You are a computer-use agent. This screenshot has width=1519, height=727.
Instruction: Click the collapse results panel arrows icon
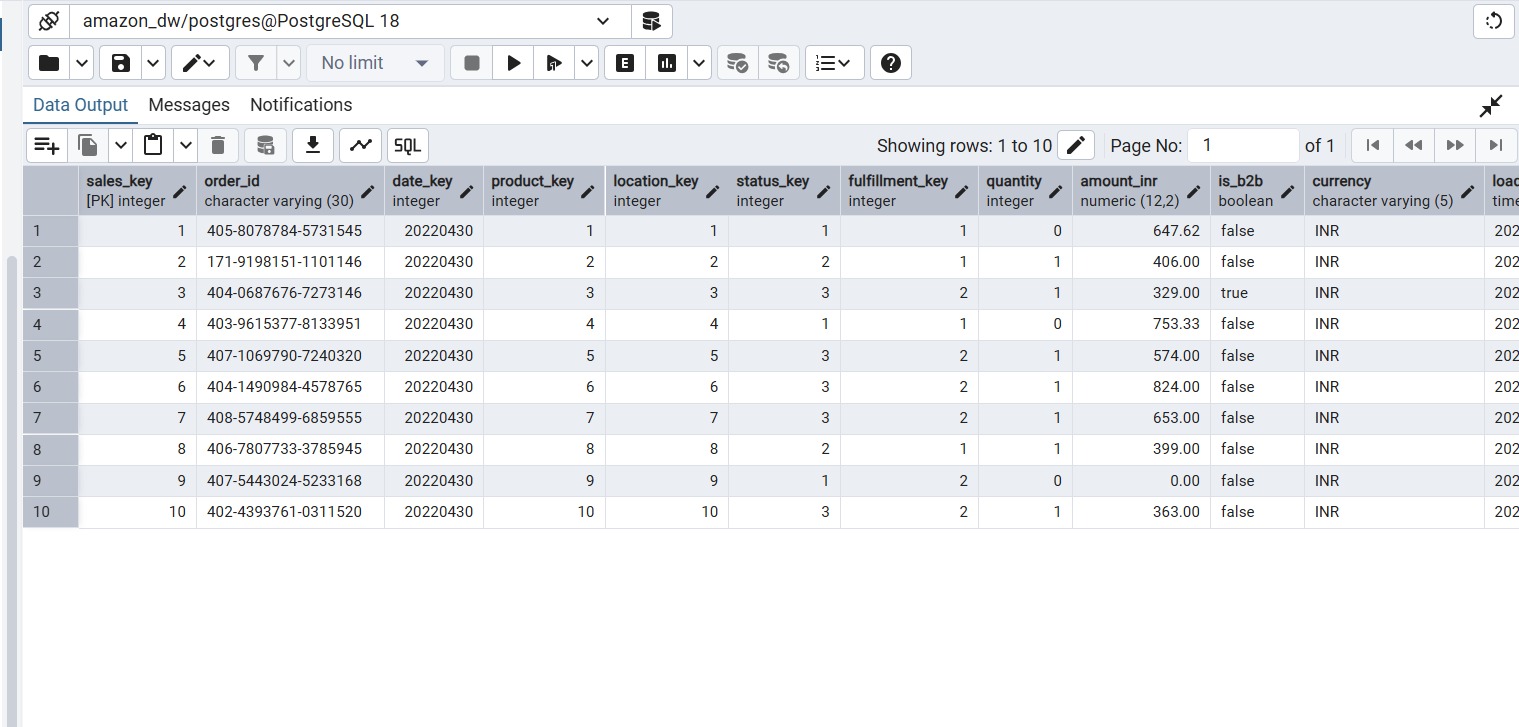click(x=1491, y=106)
